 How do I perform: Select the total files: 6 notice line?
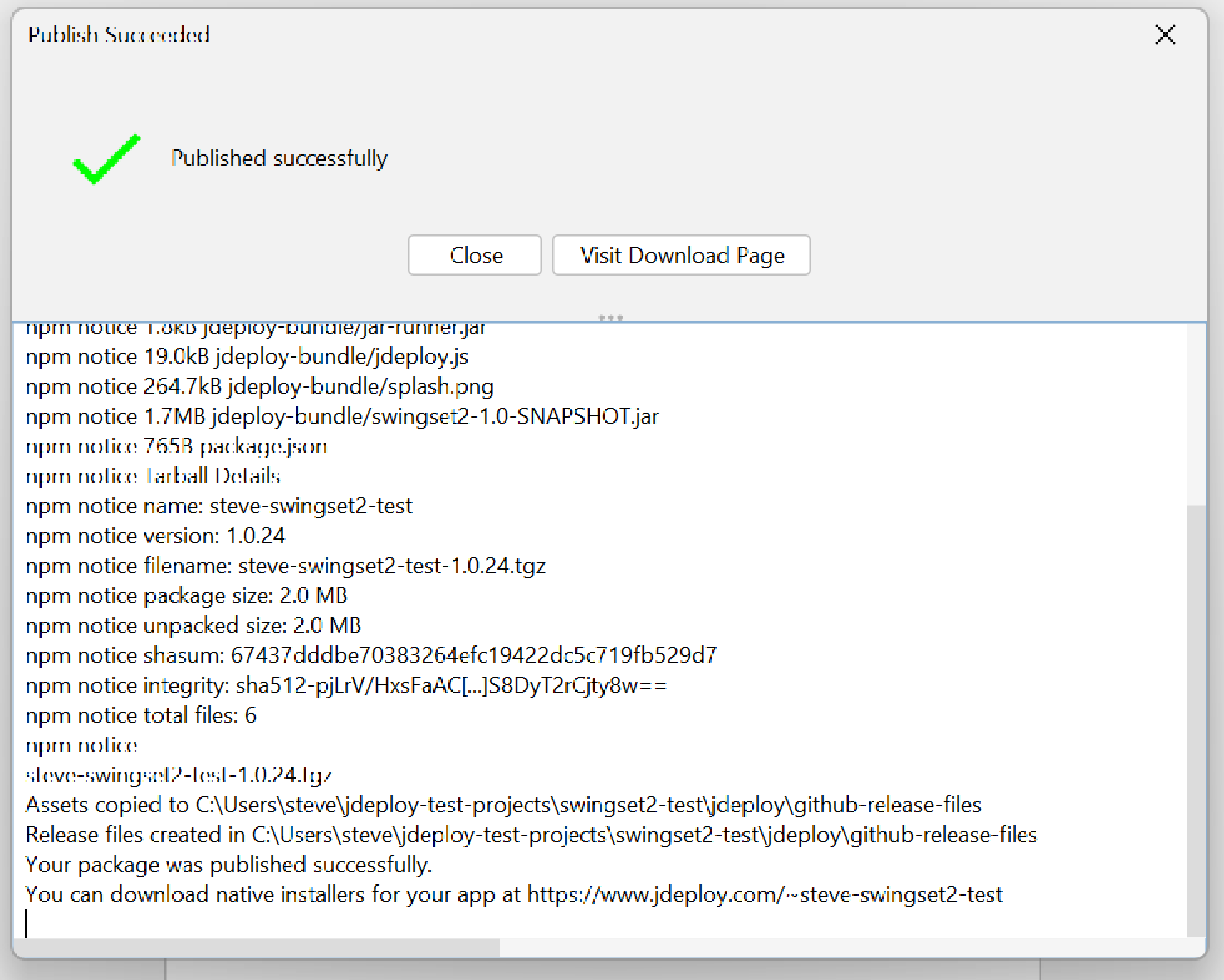[x=141, y=715]
